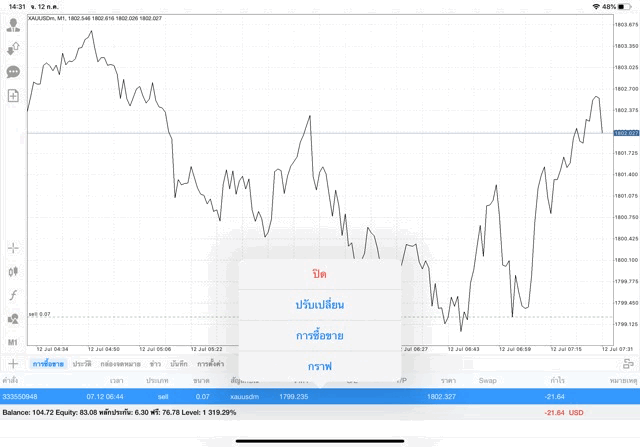Open the indicators function icon
The width and height of the screenshot is (640, 447).
click(x=14, y=295)
